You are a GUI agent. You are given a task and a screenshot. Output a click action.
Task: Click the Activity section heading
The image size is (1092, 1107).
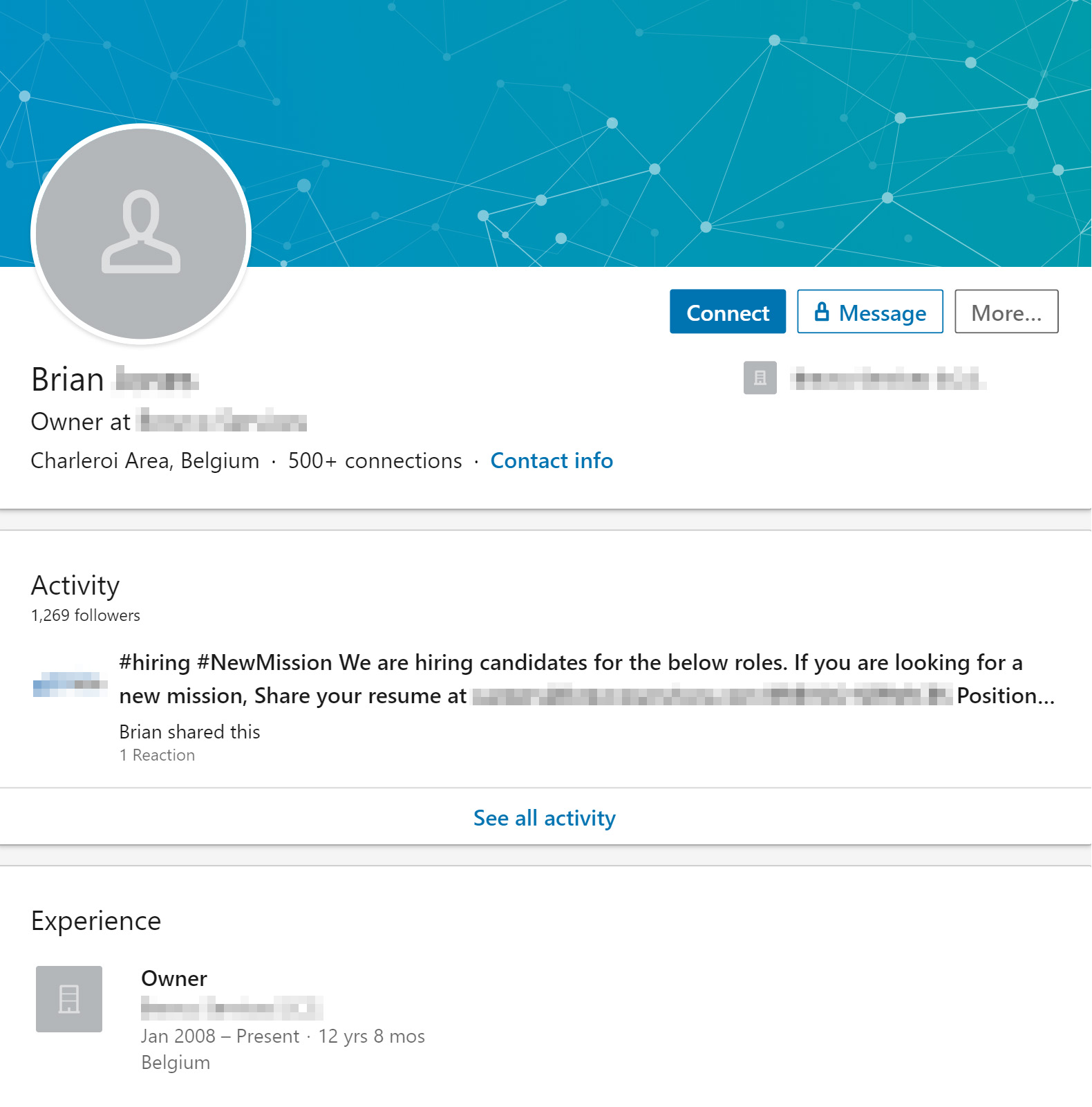coord(75,586)
